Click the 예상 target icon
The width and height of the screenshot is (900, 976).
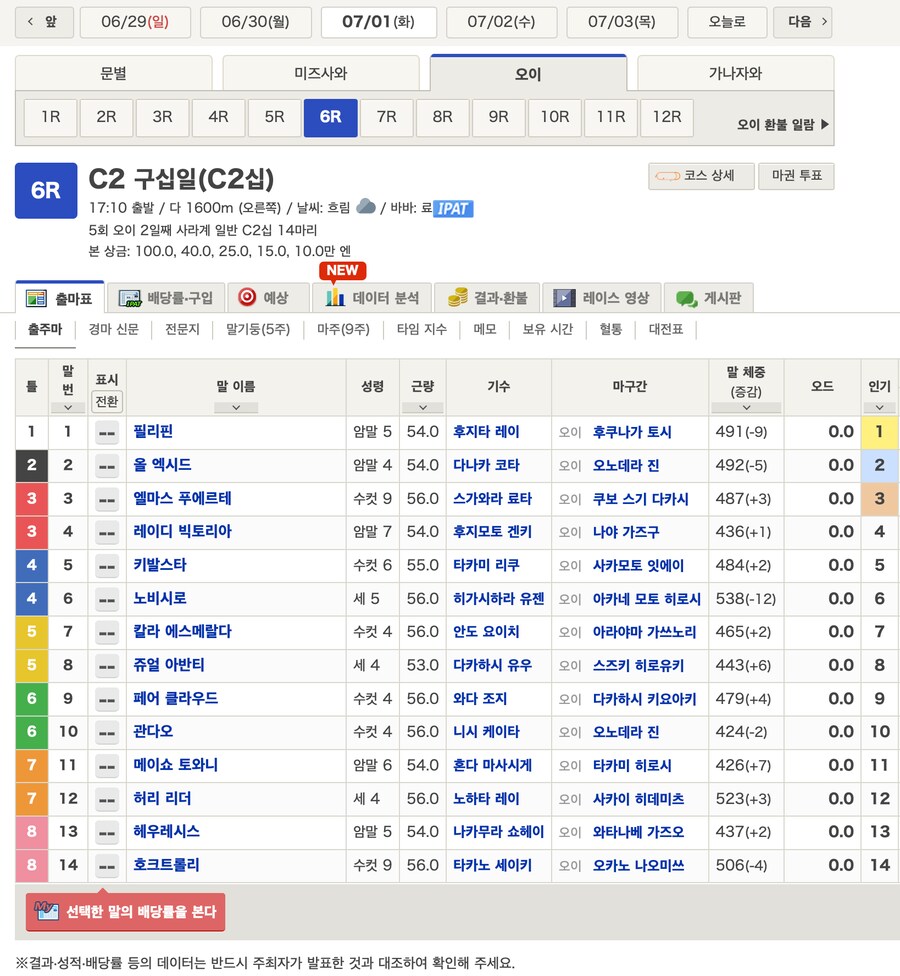coord(247,297)
